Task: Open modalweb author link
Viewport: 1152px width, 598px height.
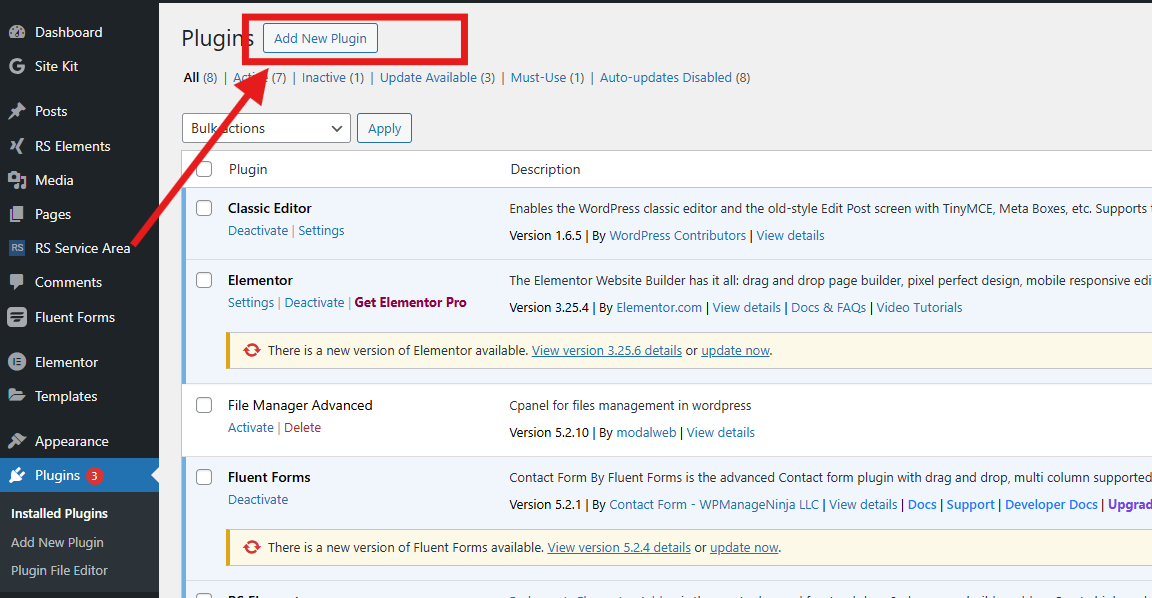Action: pos(647,433)
